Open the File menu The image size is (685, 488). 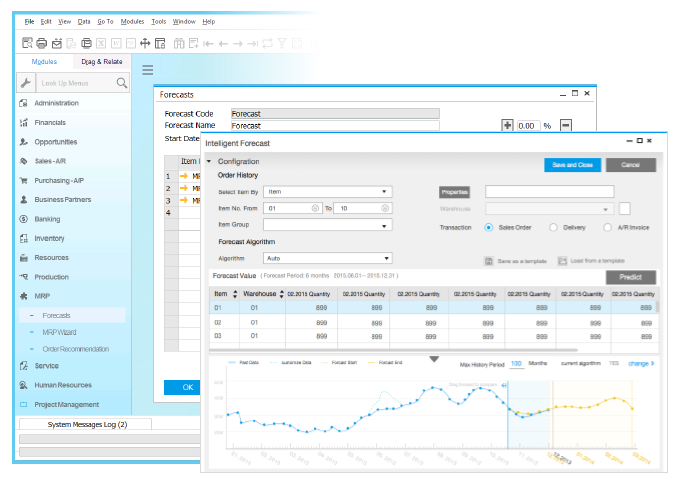[29, 21]
